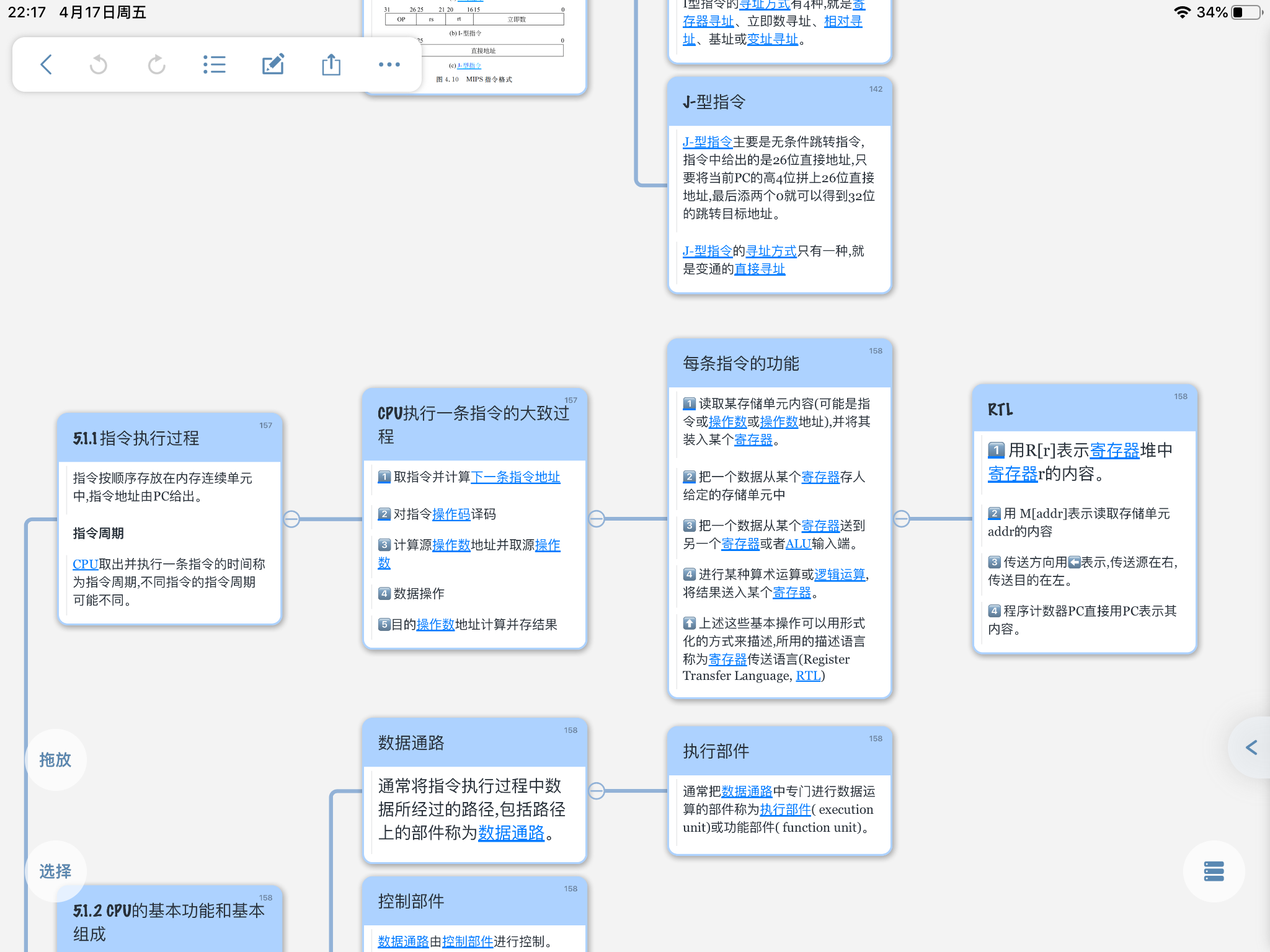Open the outline list view icon
This screenshot has height=952, width=1270.
point(214,64)
